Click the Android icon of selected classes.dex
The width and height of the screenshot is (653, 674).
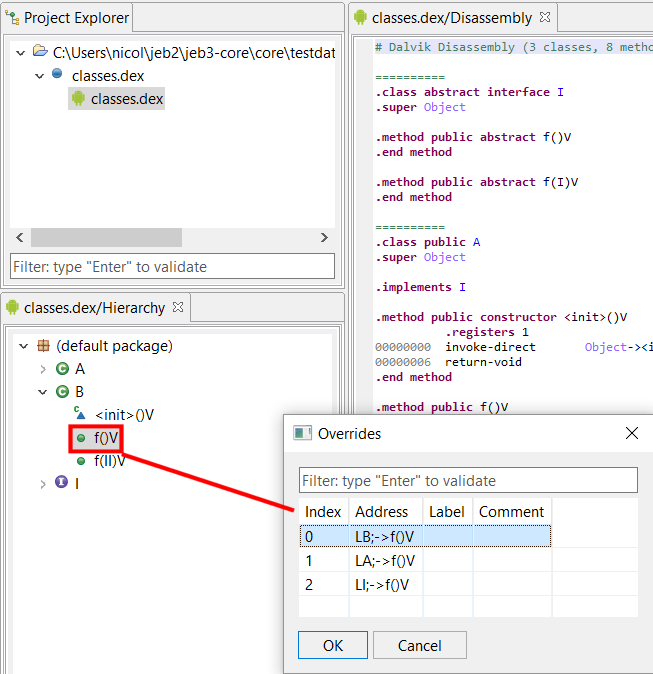point(78,98)
